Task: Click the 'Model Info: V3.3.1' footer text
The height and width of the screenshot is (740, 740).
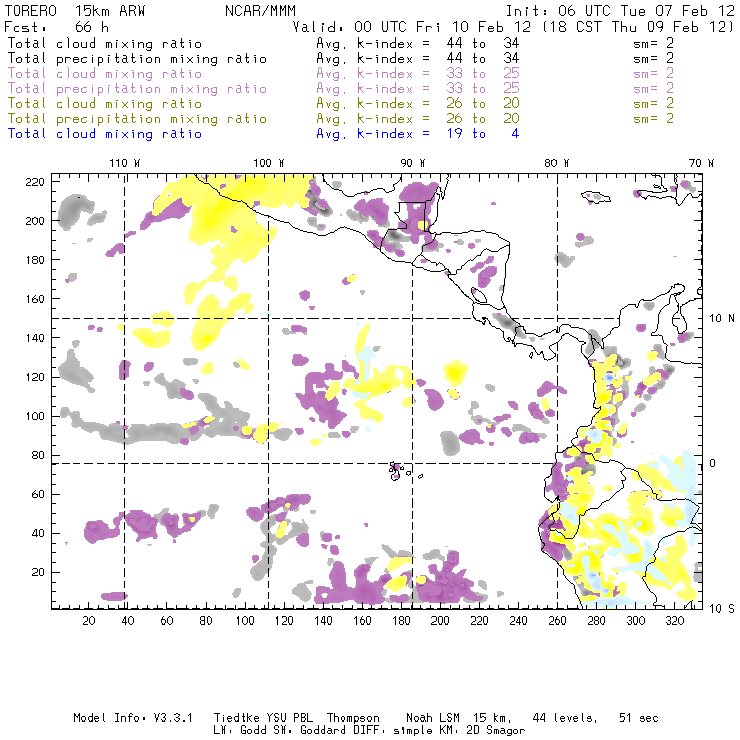Action: pos(133,718)
